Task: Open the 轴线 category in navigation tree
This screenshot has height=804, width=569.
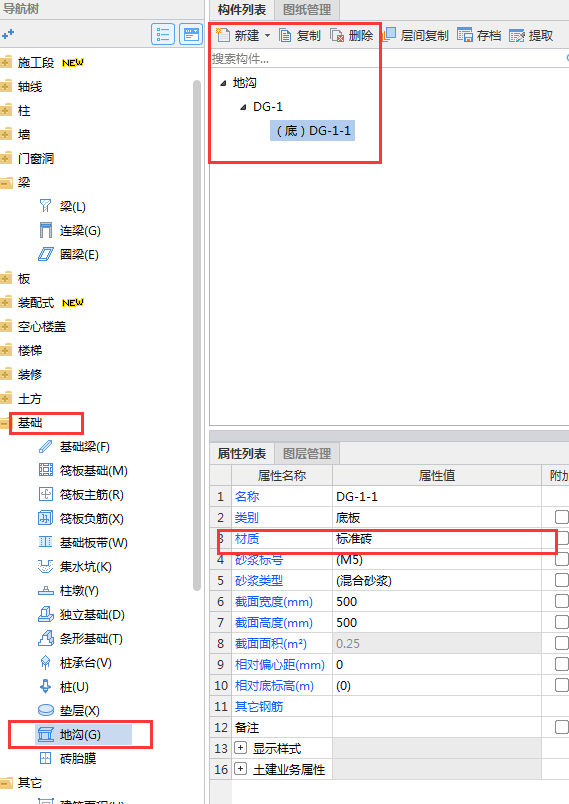Action: 30,87
